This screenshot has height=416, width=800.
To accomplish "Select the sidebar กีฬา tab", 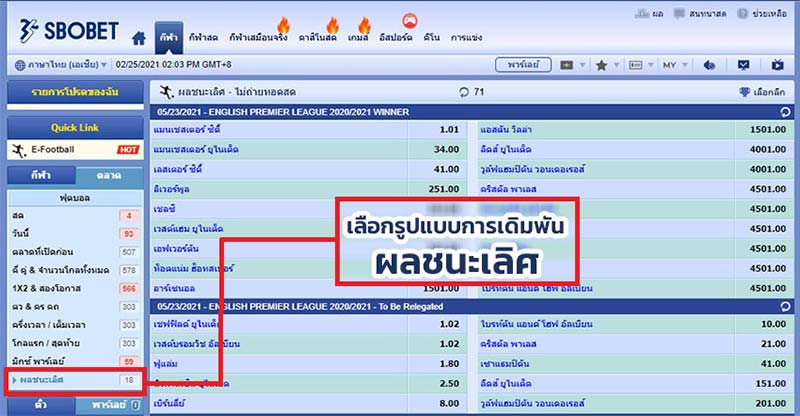I will [x=41, y=175].
